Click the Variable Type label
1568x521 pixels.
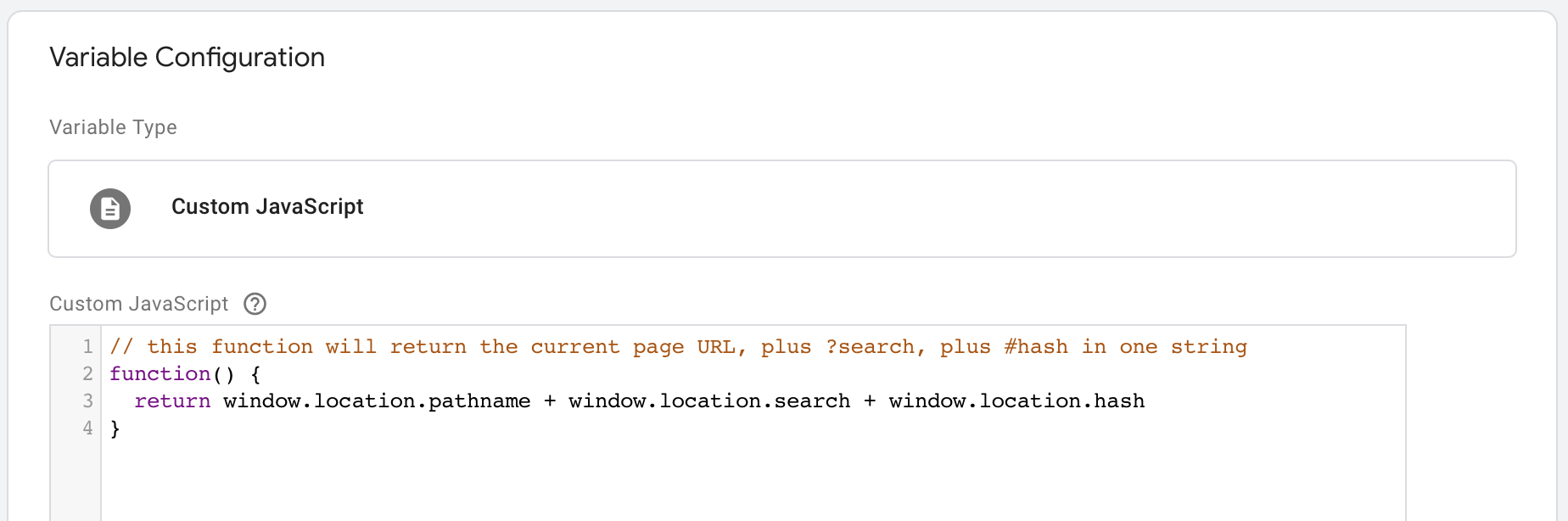click(x=113, y=127)
